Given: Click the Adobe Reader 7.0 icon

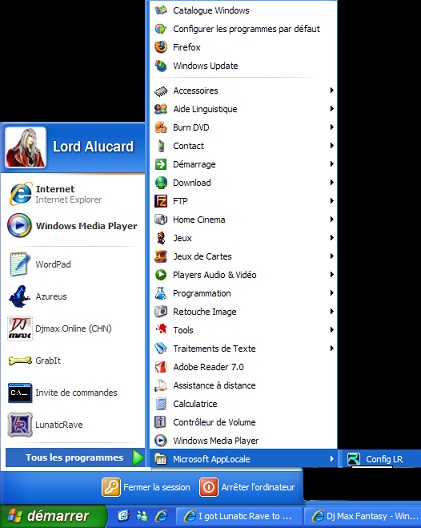Looking at the screenshot, I should 161,367.
